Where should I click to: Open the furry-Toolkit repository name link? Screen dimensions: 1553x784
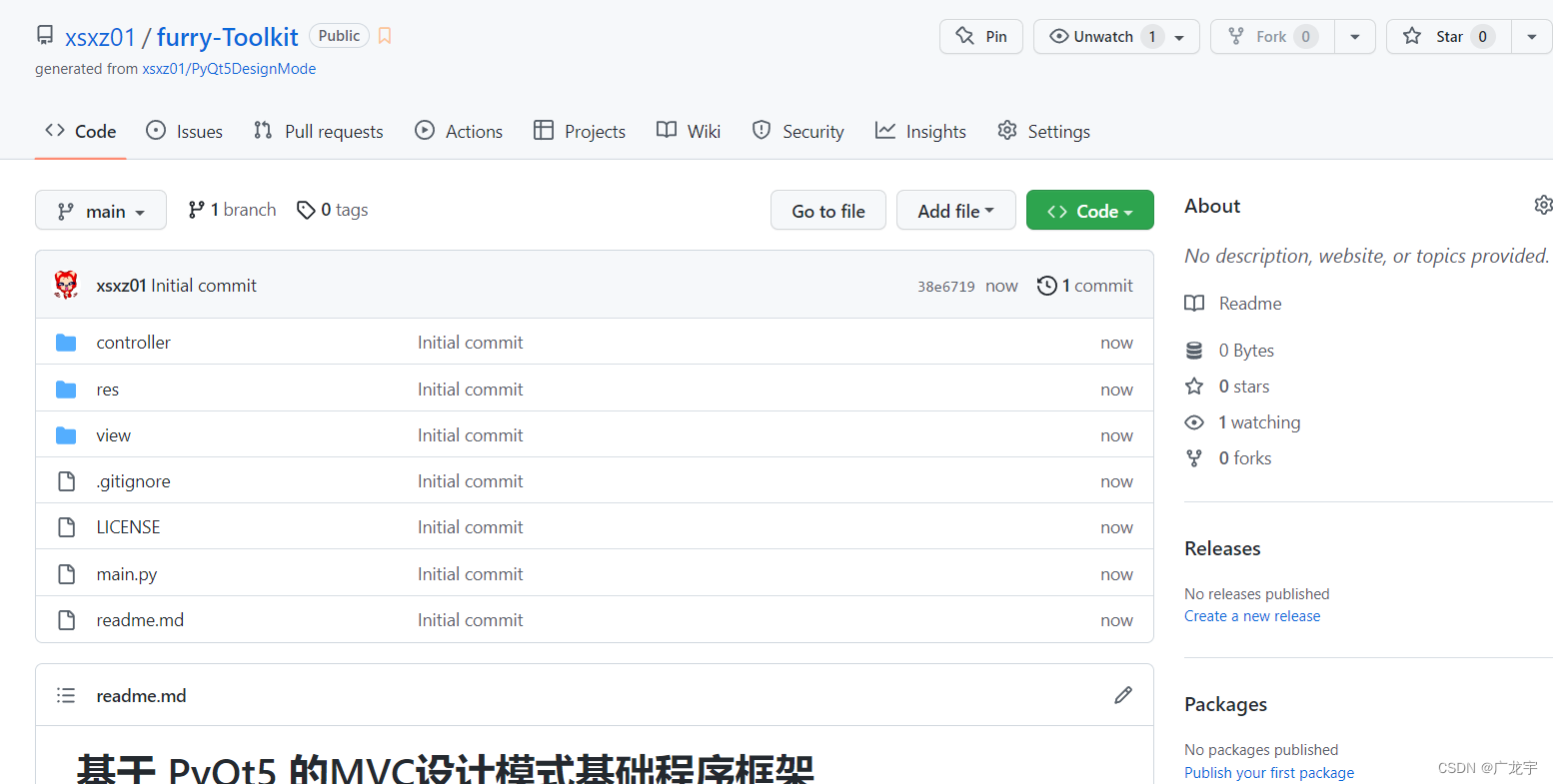228,37
